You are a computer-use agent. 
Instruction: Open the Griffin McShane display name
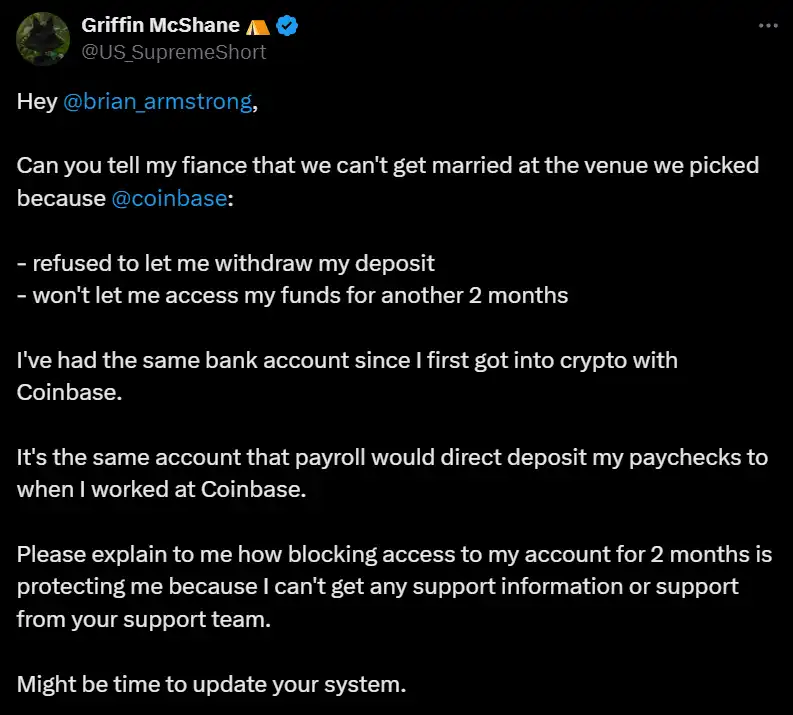click(159, 27)
